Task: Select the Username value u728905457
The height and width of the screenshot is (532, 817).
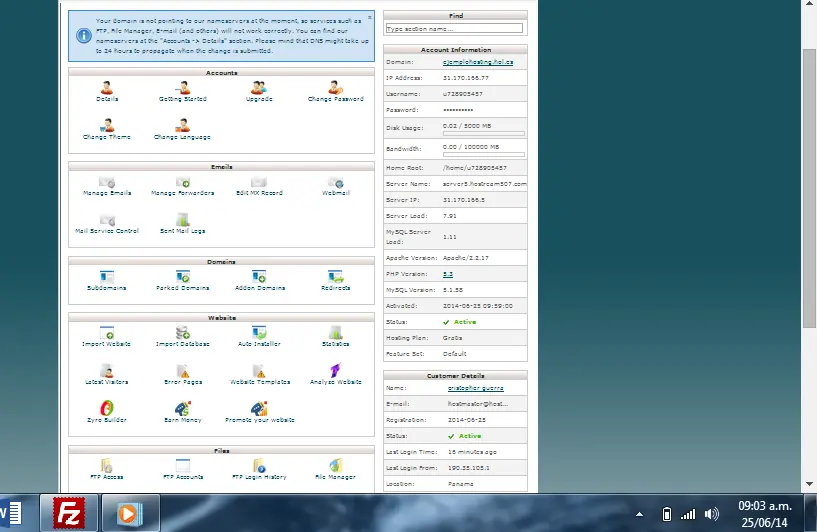Action: pyautogui.click(x=463, y=94)
